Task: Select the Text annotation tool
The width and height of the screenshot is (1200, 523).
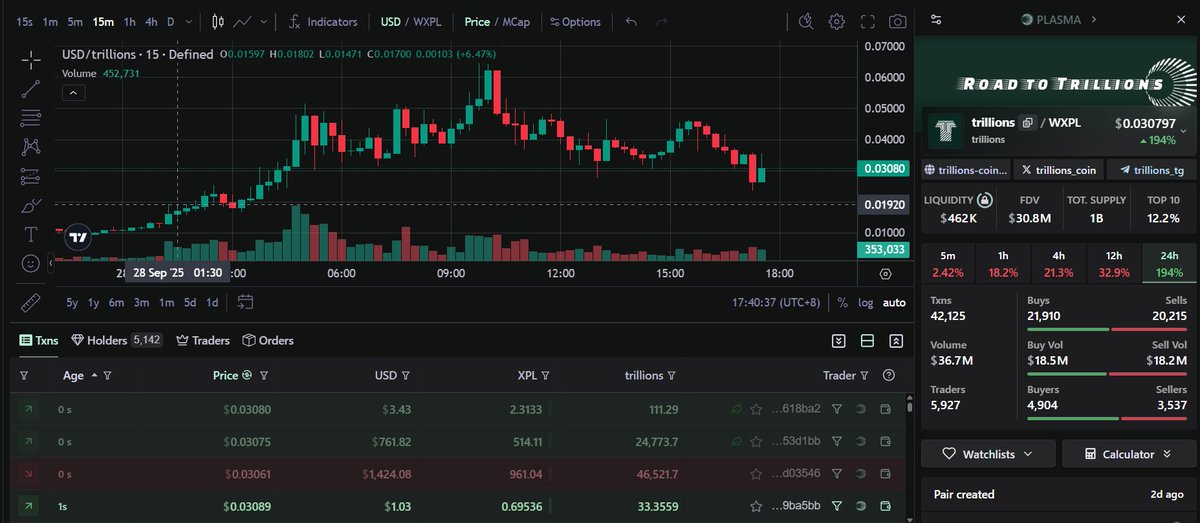Action: (30, 234)
